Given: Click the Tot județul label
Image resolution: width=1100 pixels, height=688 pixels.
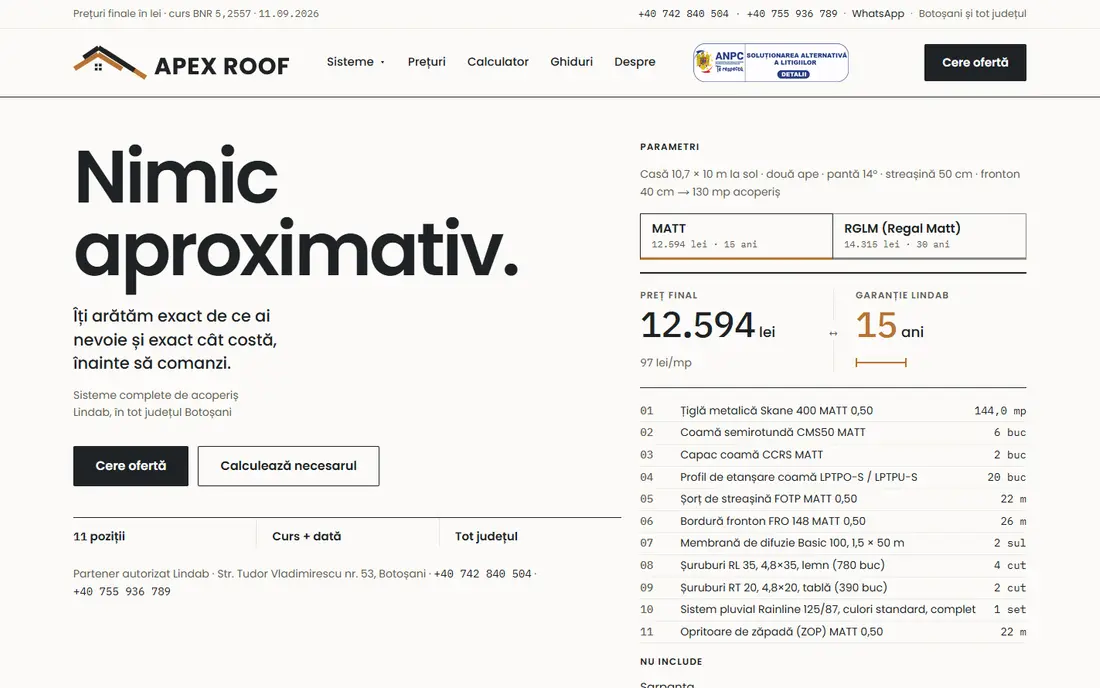Looking at the screenshot, I should (x=486, y=537).
